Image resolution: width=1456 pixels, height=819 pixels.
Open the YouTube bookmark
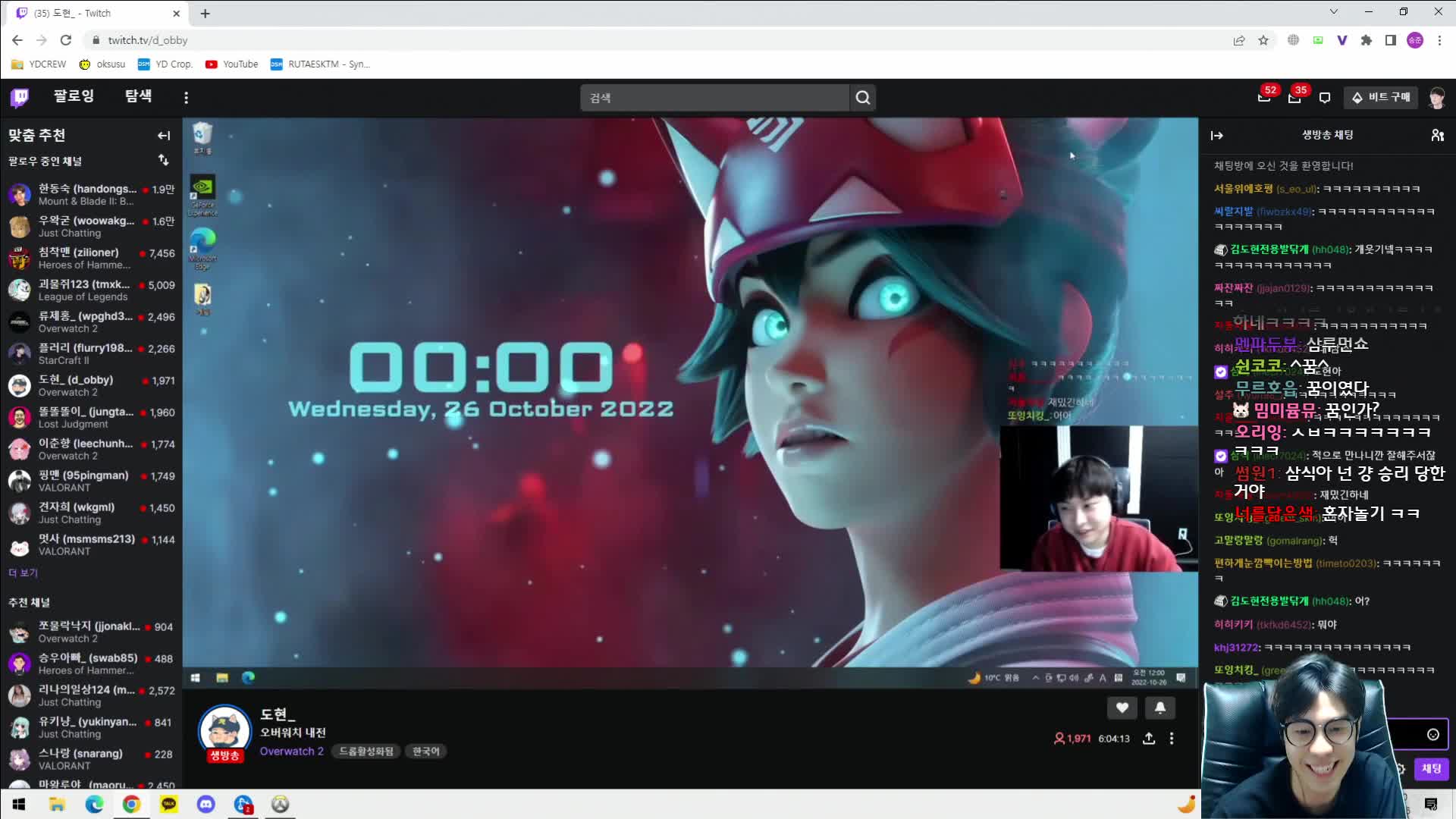tap(232, 64)
